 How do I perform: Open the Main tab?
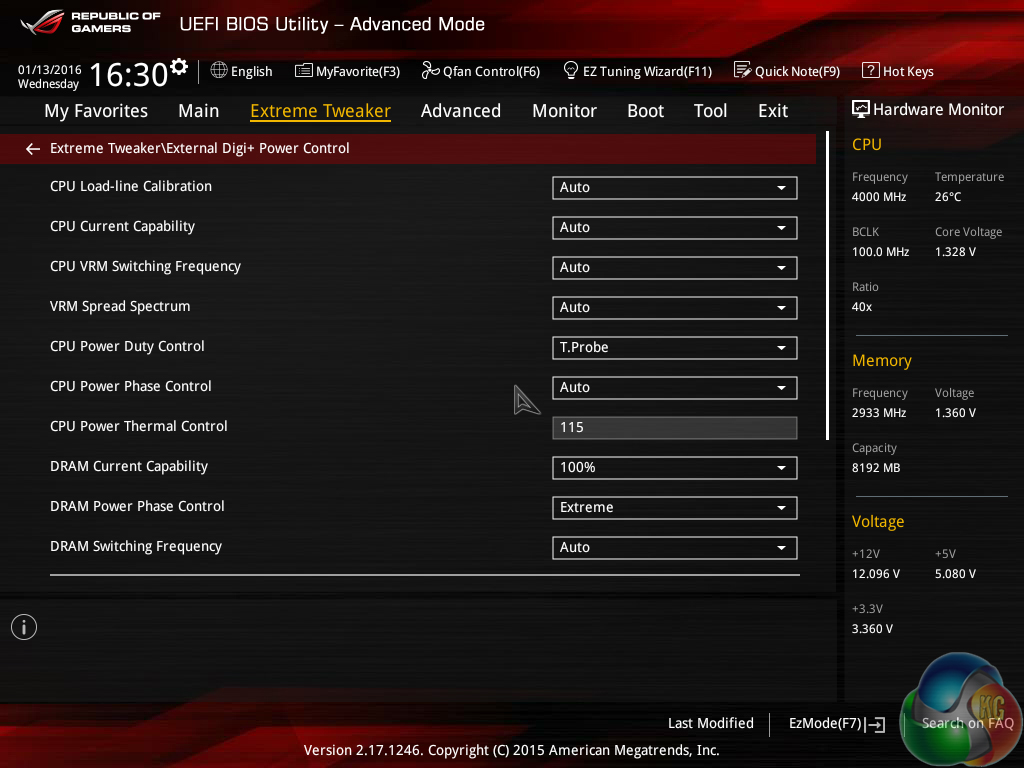pos(199,111)
